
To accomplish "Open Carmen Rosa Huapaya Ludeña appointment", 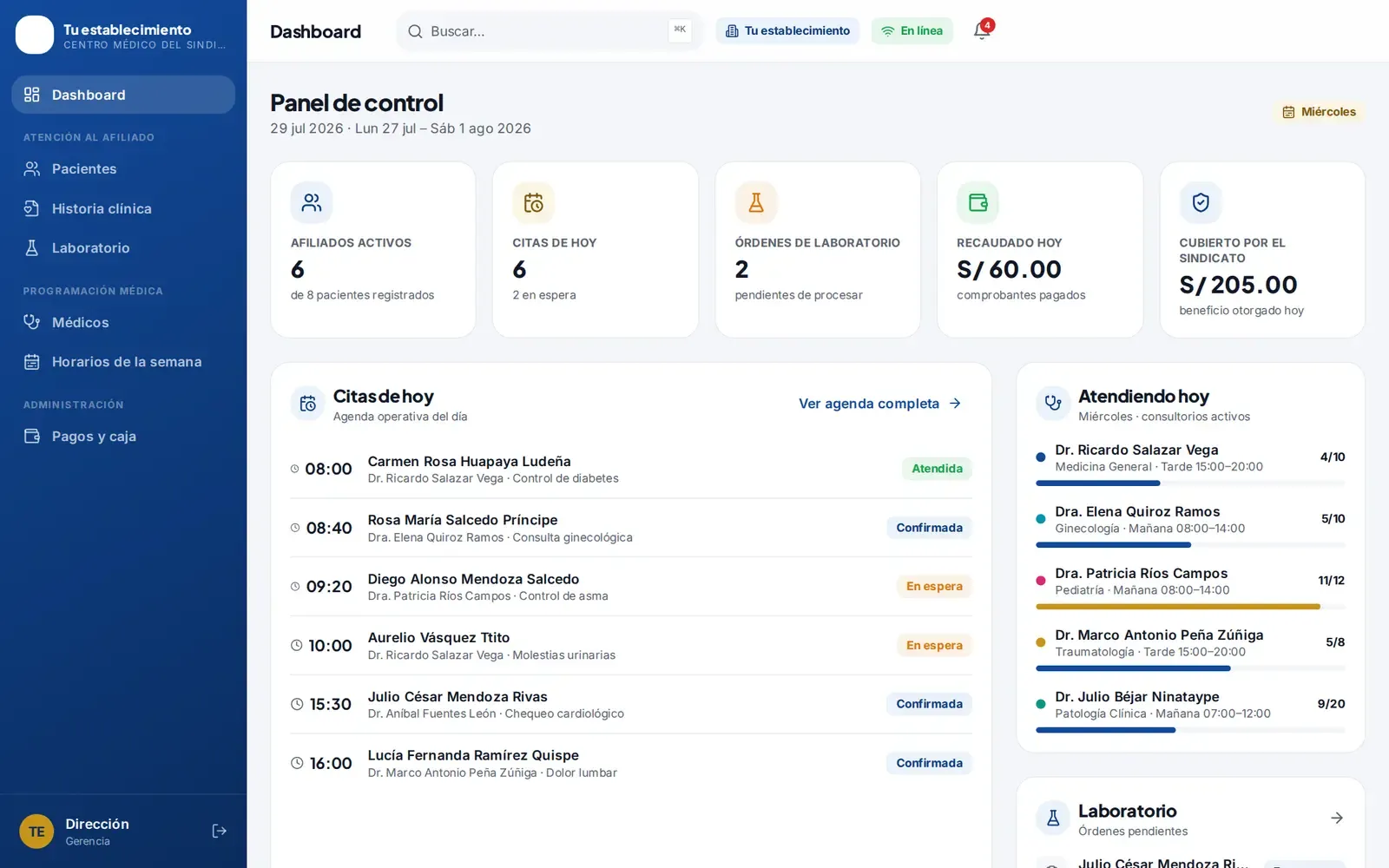I will tap(631, 469).
